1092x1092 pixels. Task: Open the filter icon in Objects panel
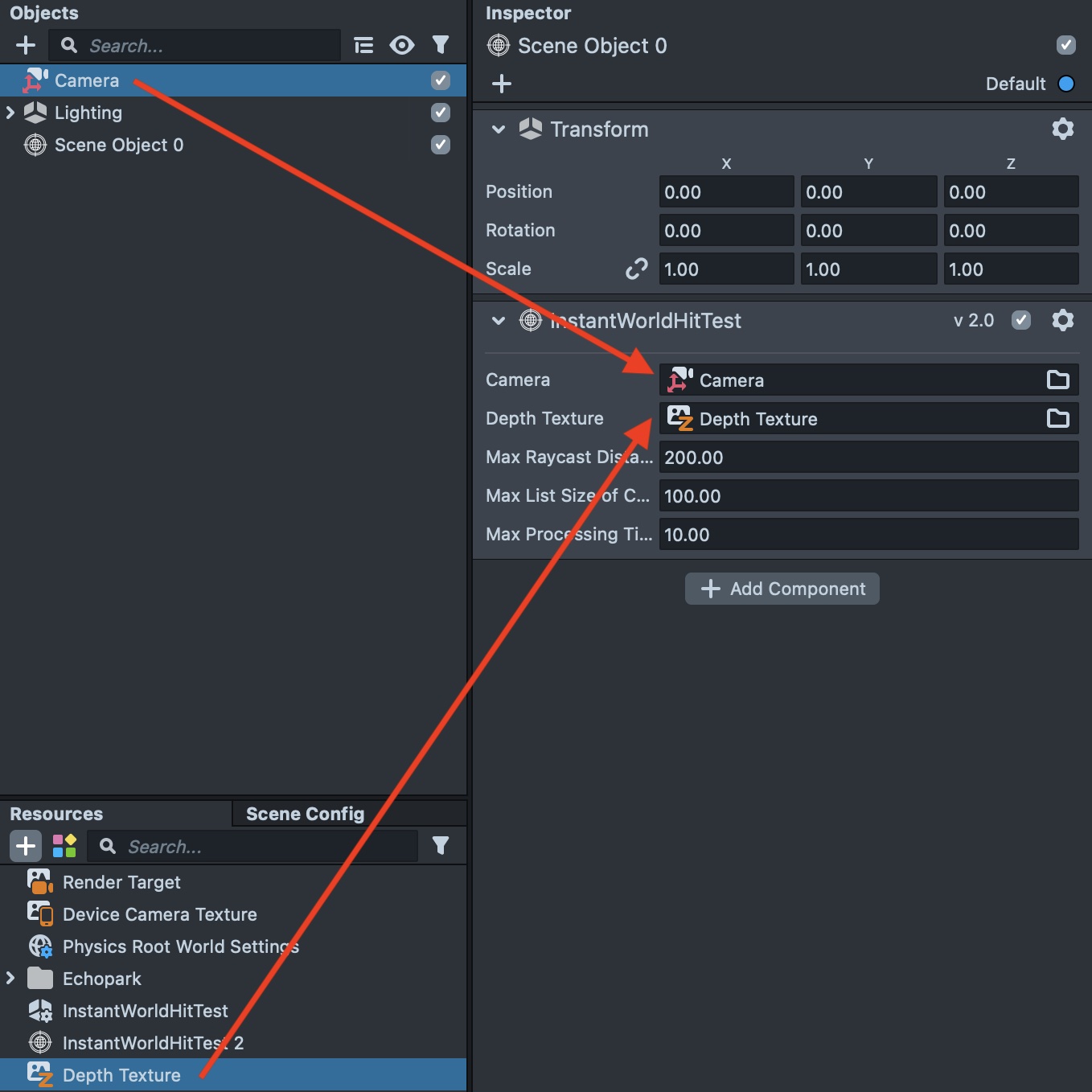(x=441, y=45)
